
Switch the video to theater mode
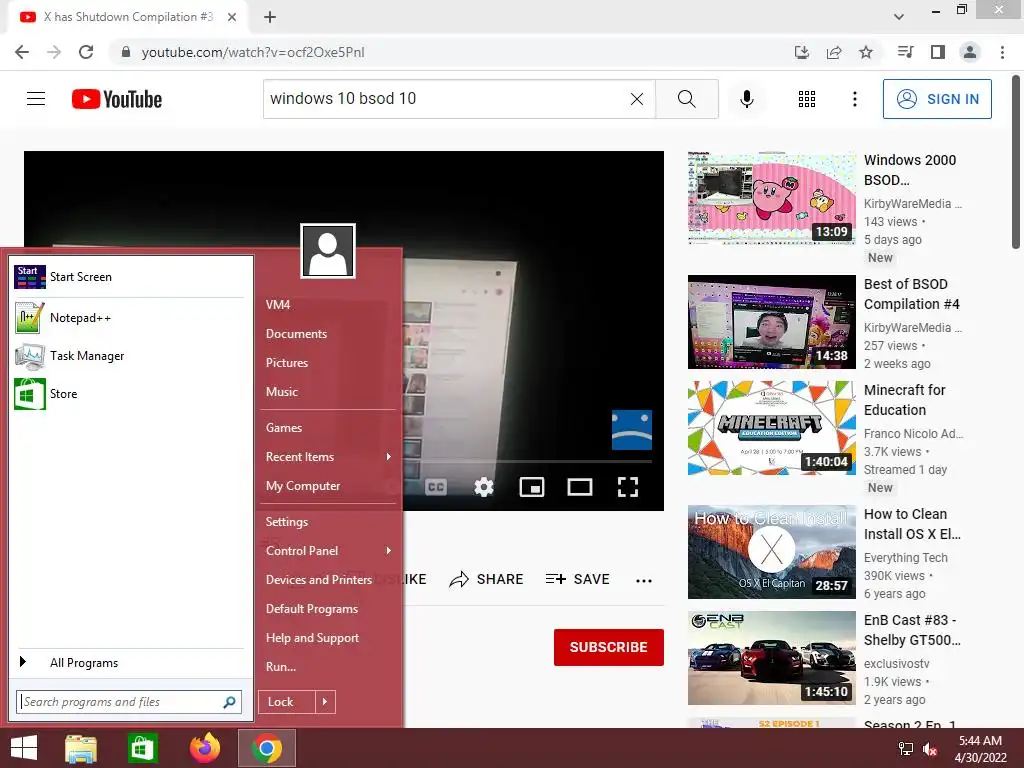(x=580, y=487)
